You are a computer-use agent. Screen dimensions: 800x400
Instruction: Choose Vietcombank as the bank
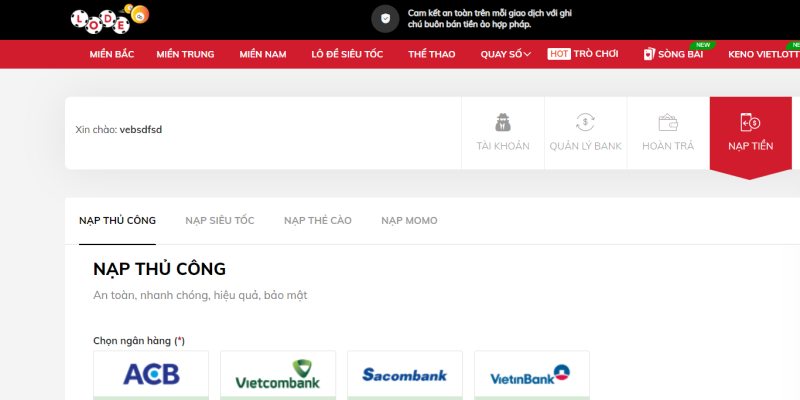[x=277, y=376]
